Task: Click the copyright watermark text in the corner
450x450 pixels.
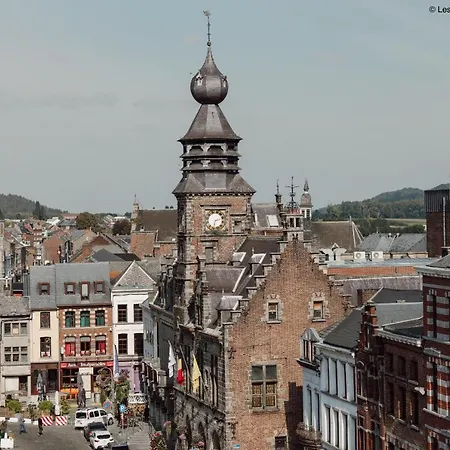Action: click(x=440, y=9)
